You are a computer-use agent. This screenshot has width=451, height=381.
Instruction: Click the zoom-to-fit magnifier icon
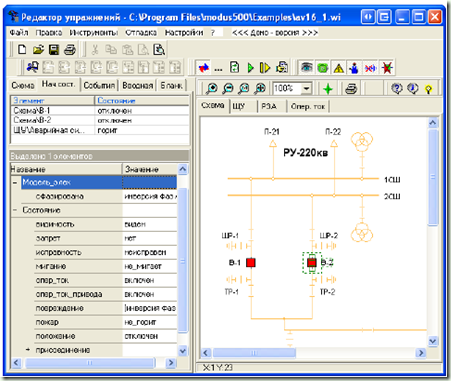pyautogui.click(x=244, y=88)
